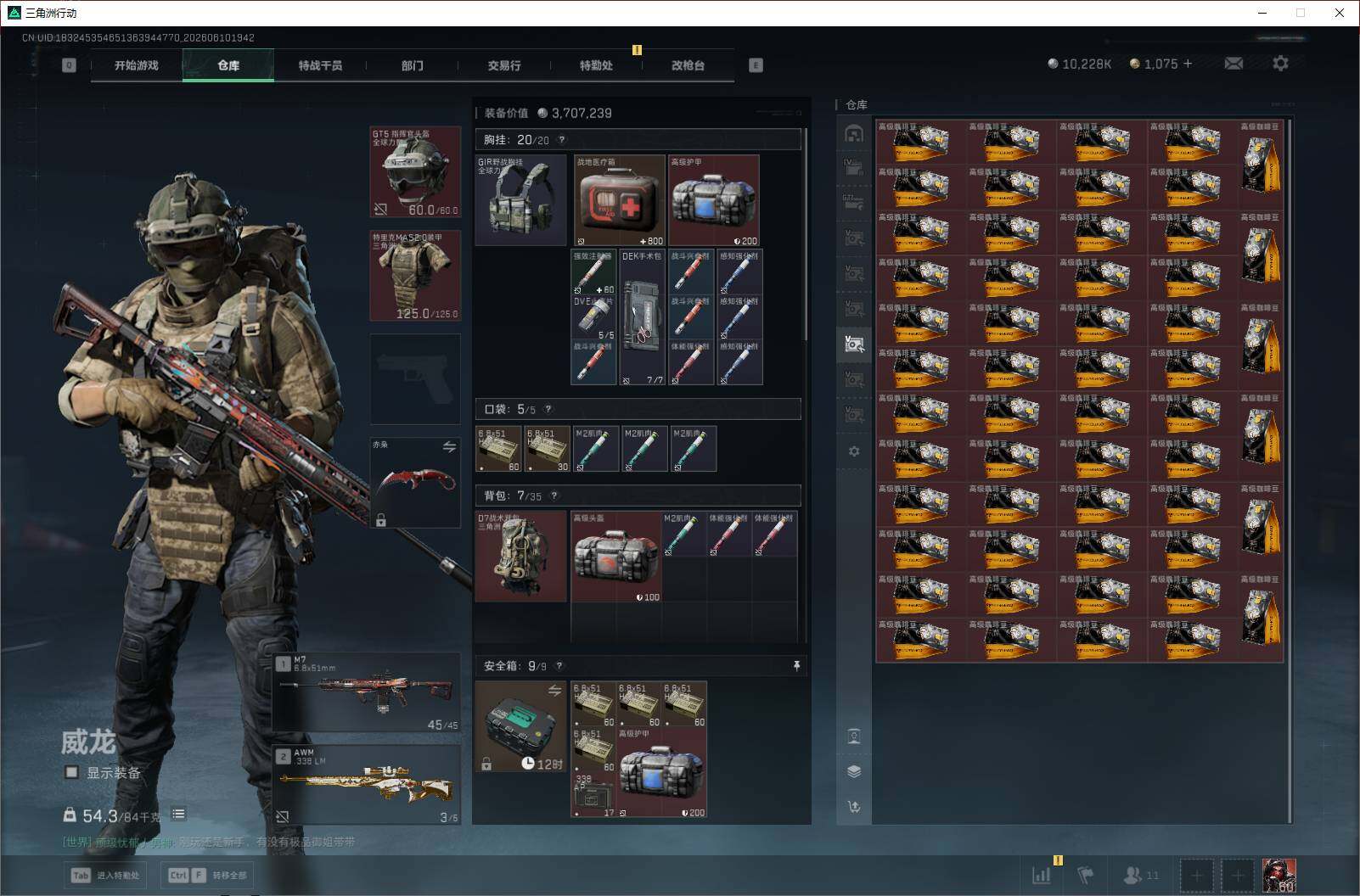Show the 安全箱 help question mark
Screen dimensions: 1360x896
click(559, 666)
